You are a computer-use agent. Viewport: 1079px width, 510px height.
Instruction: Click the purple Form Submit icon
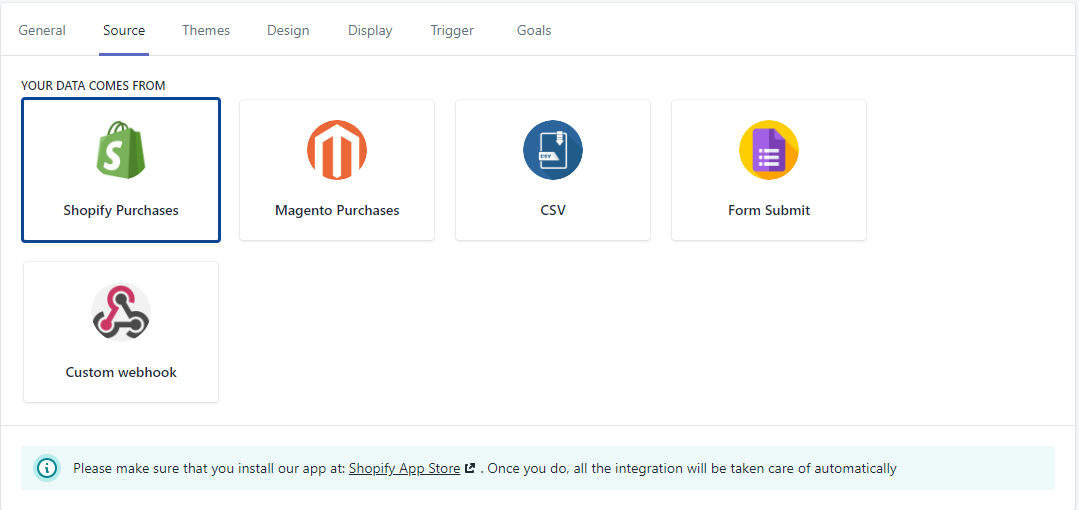click(x=769, y=150)
